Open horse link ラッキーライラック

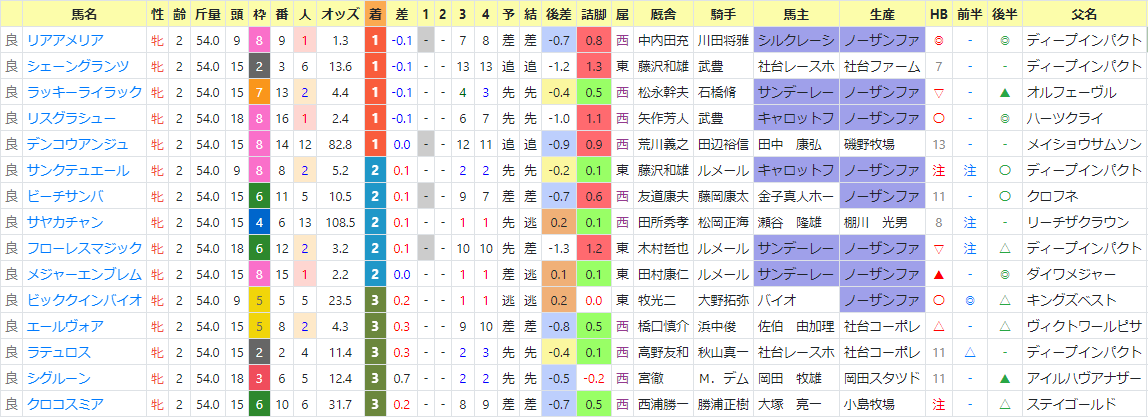[84, 93]
